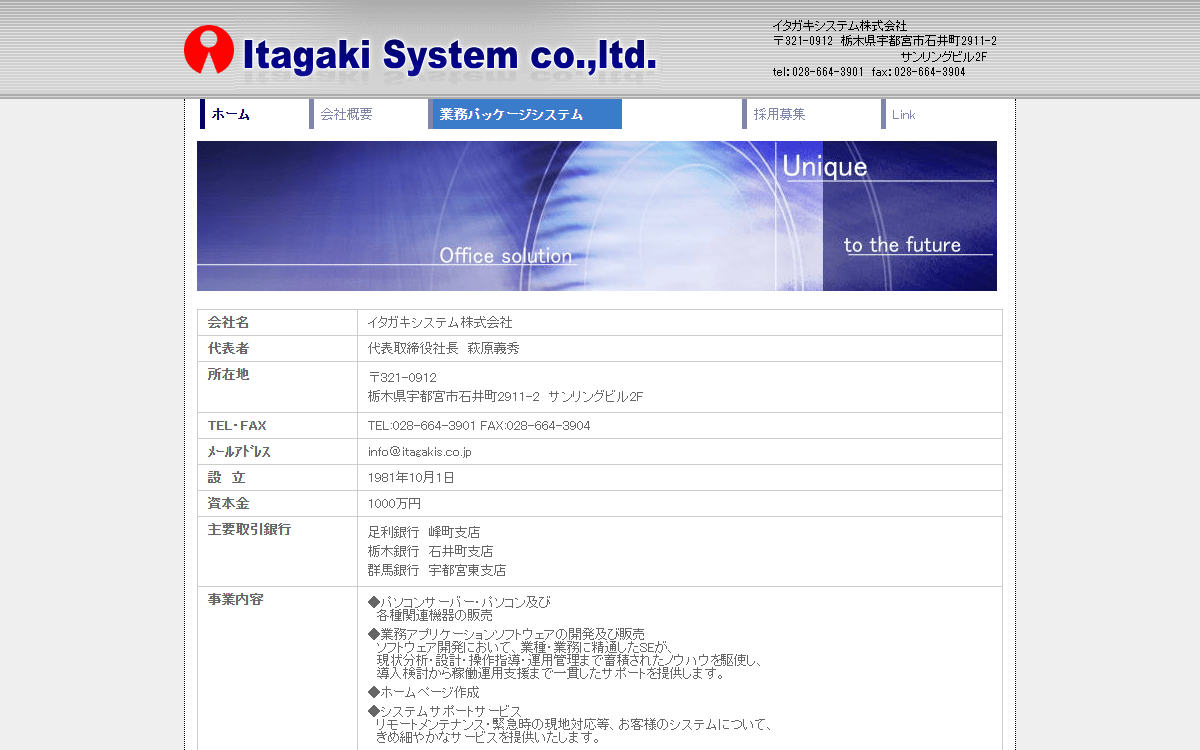The image size is (1200, 750).
Task: Click the Itagaki System co.,ltd. title
Action: click(450, 55)
